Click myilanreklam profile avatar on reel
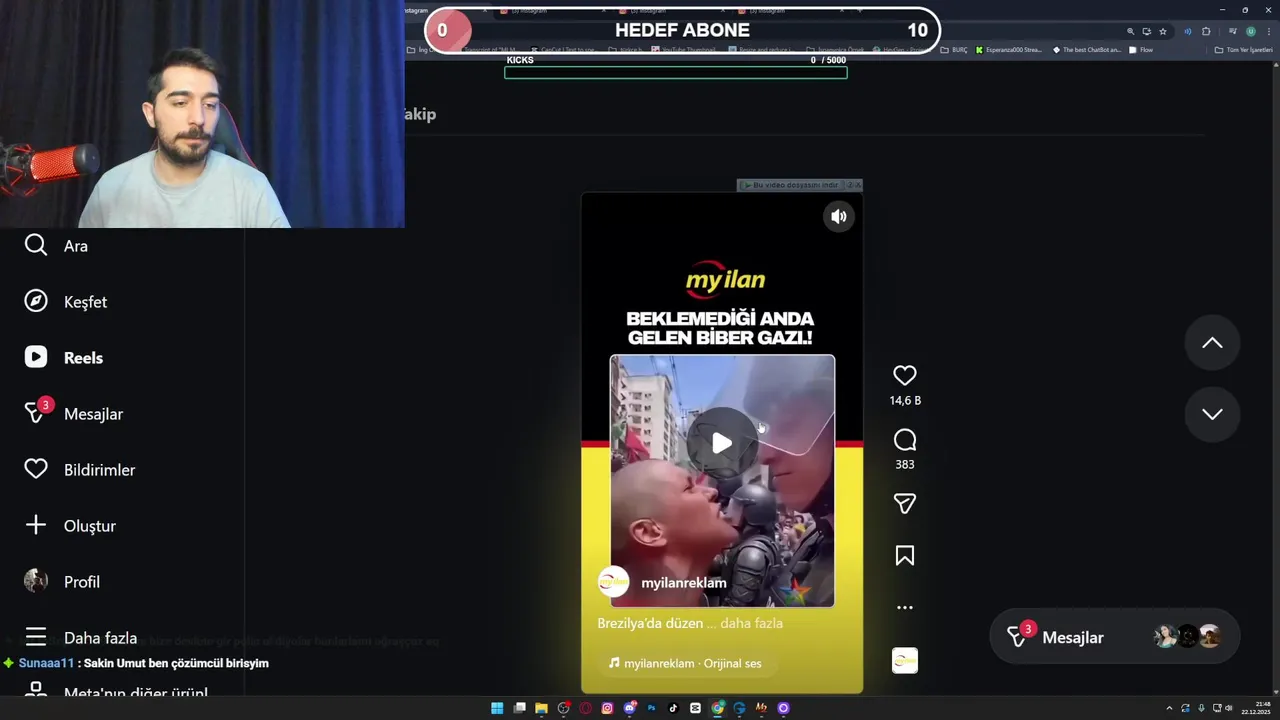Viewport: 1280px width, 720px height. (613, 582)
